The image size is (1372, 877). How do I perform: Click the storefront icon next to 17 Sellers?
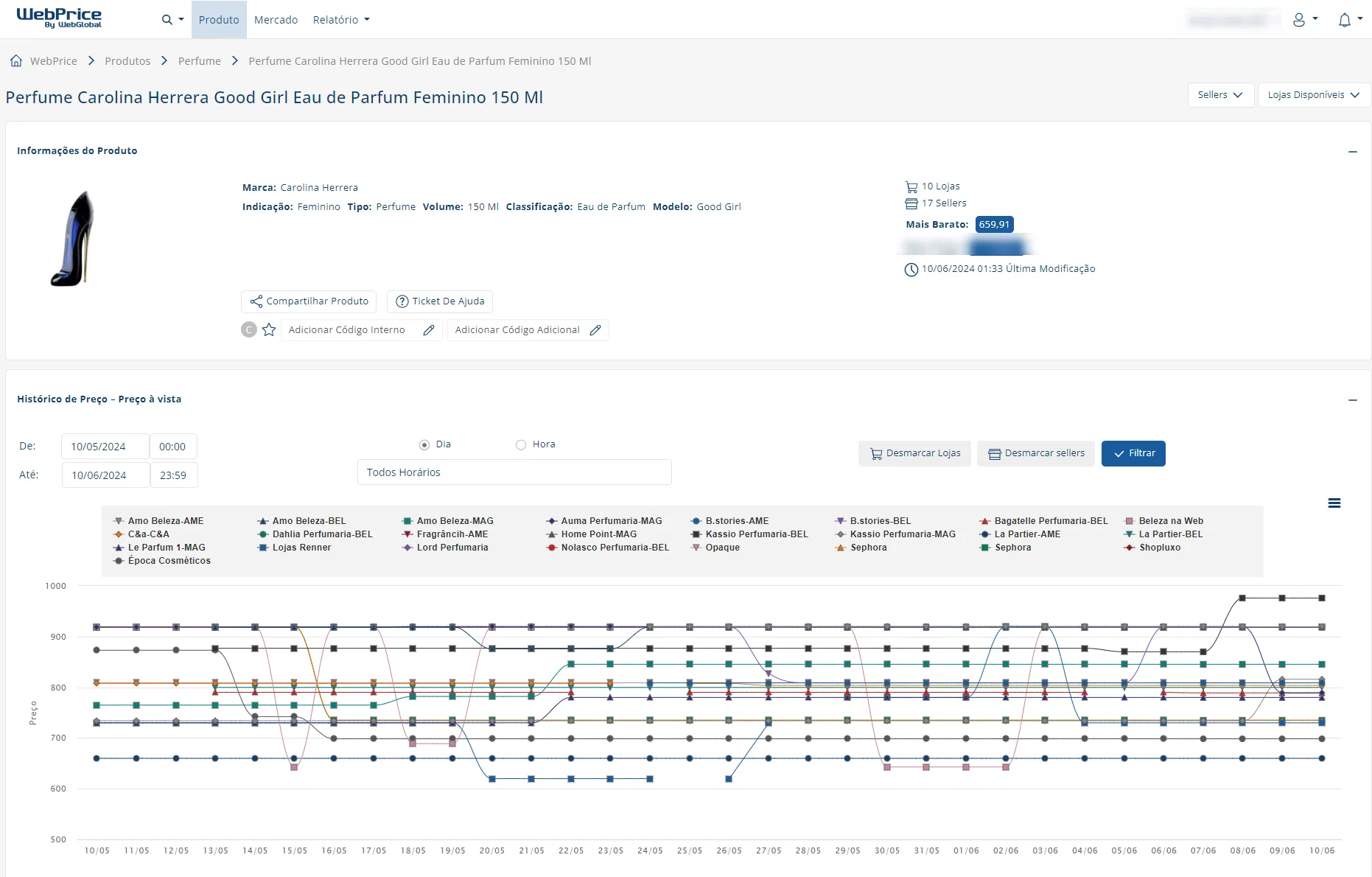click(x=911, y=203)
